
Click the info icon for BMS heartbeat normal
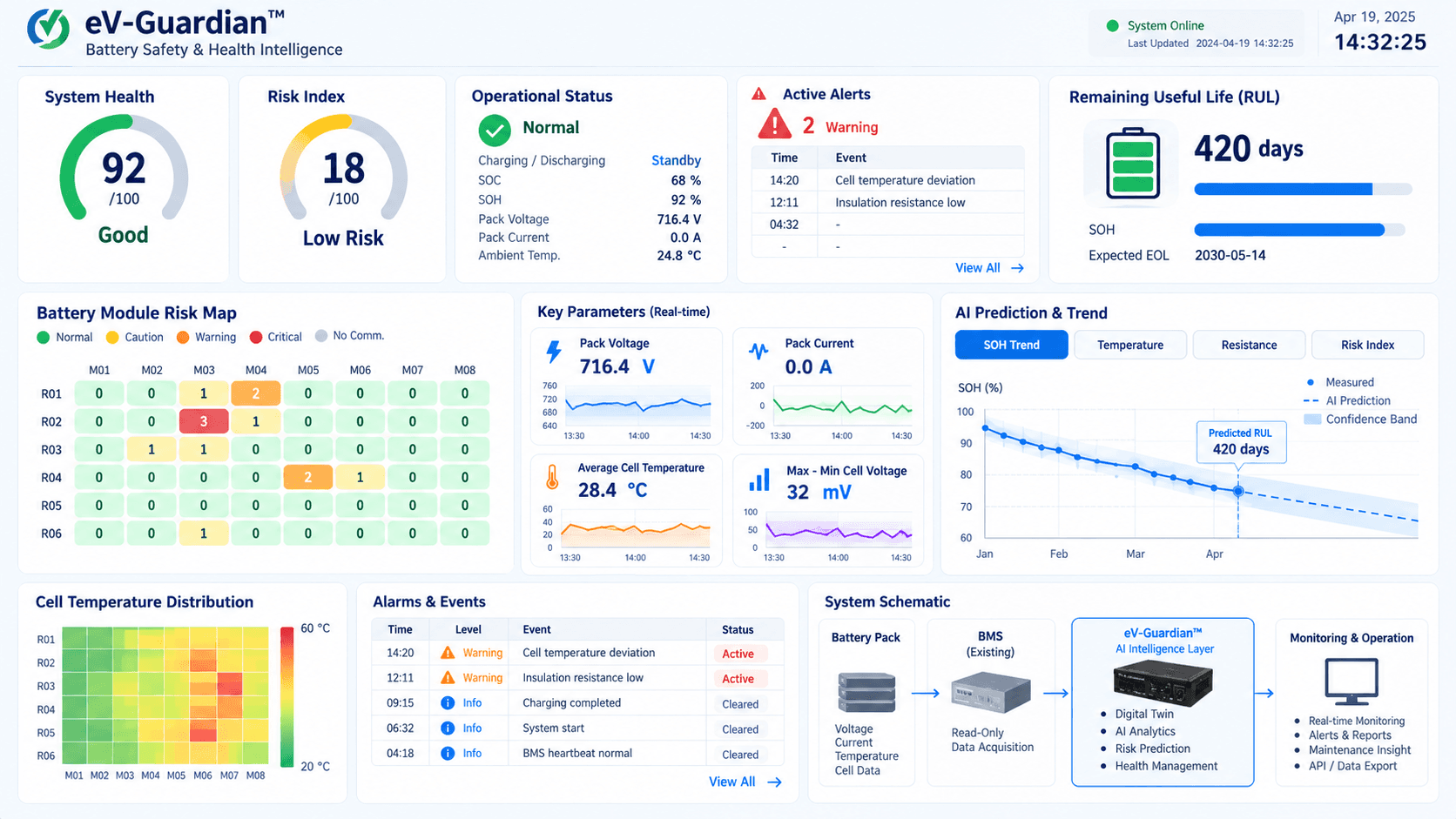point(448,754)
